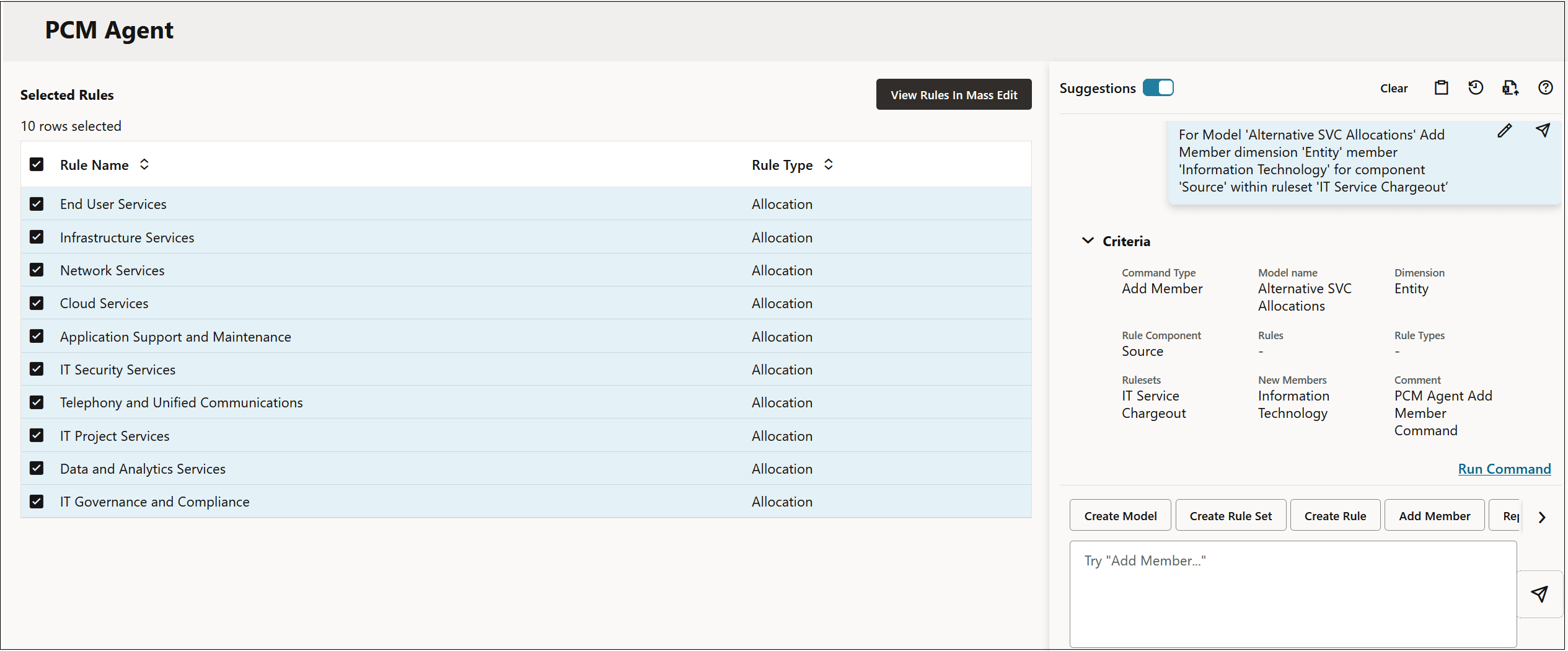Viewport: 1568px width, 651px height.
Task: Submit chat input using the send arrow icon
Action: 1541,593
